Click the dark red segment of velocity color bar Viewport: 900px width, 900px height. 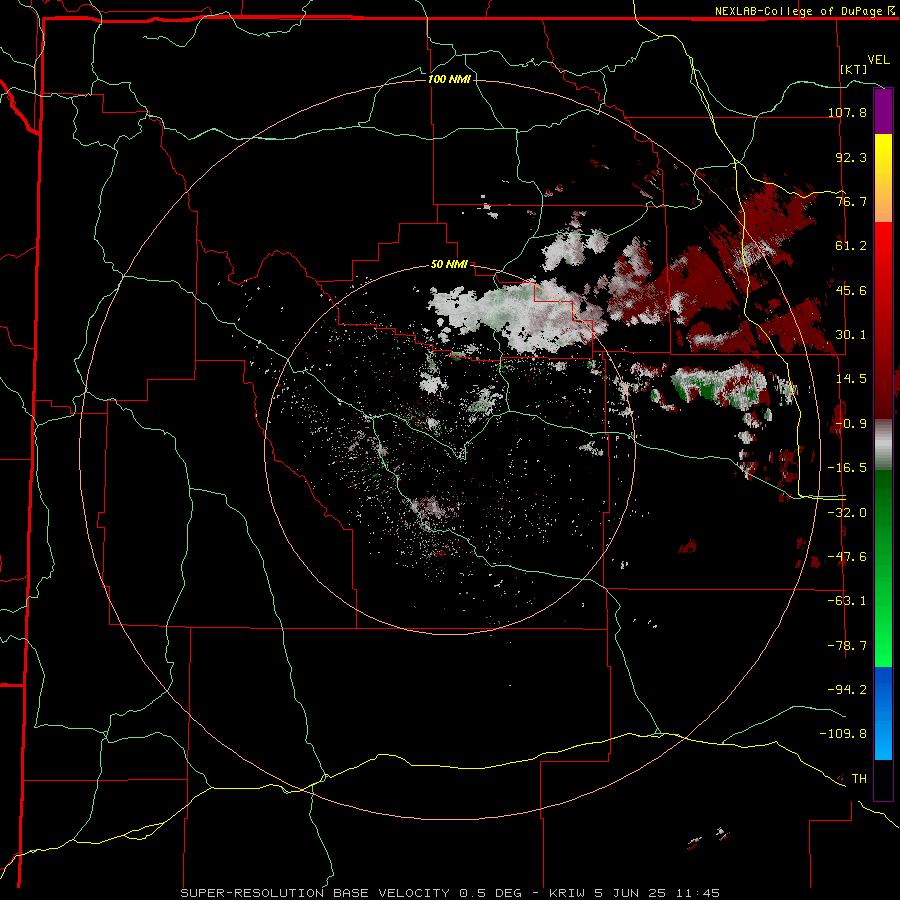(x=883, y=365)
